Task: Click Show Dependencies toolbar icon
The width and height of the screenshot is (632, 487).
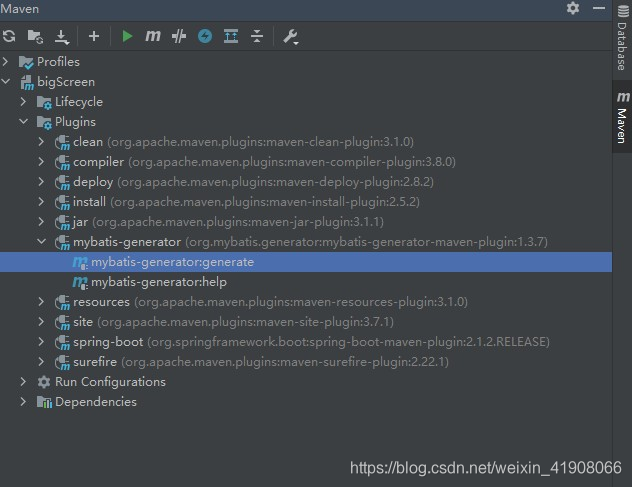Action: point(231,36)
